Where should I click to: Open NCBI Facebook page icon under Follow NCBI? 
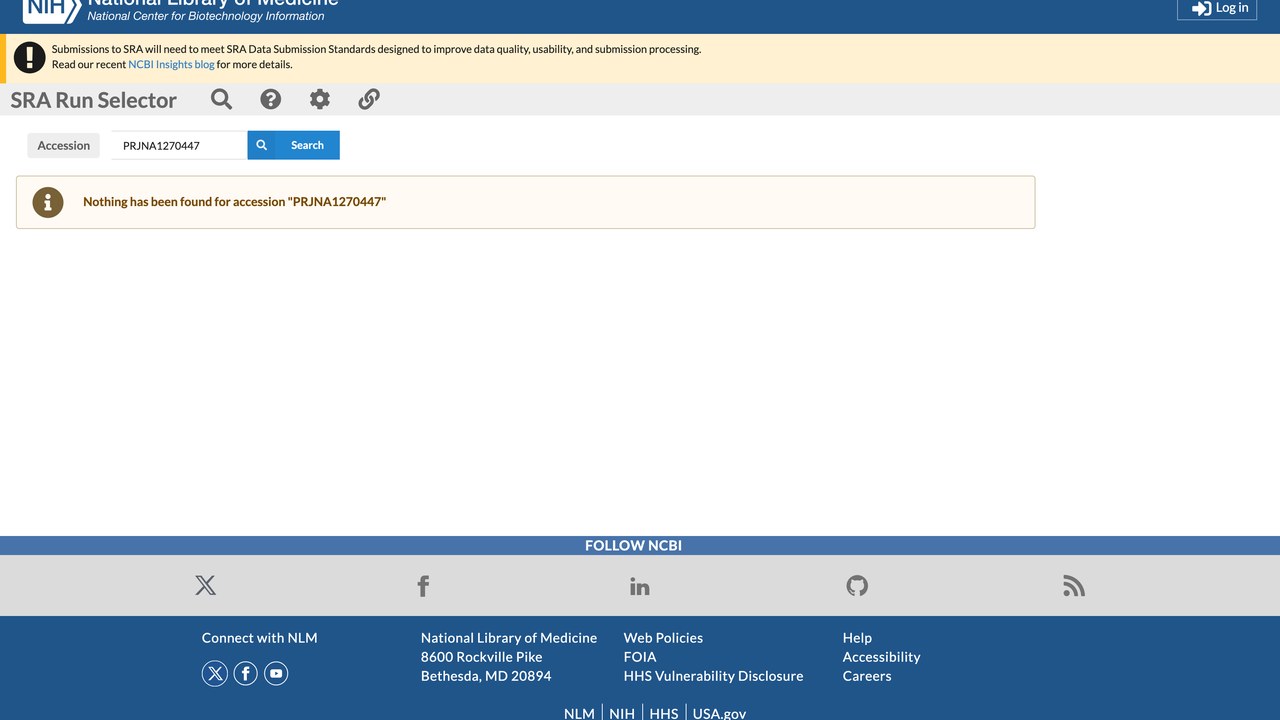click(x=423, y=586)
